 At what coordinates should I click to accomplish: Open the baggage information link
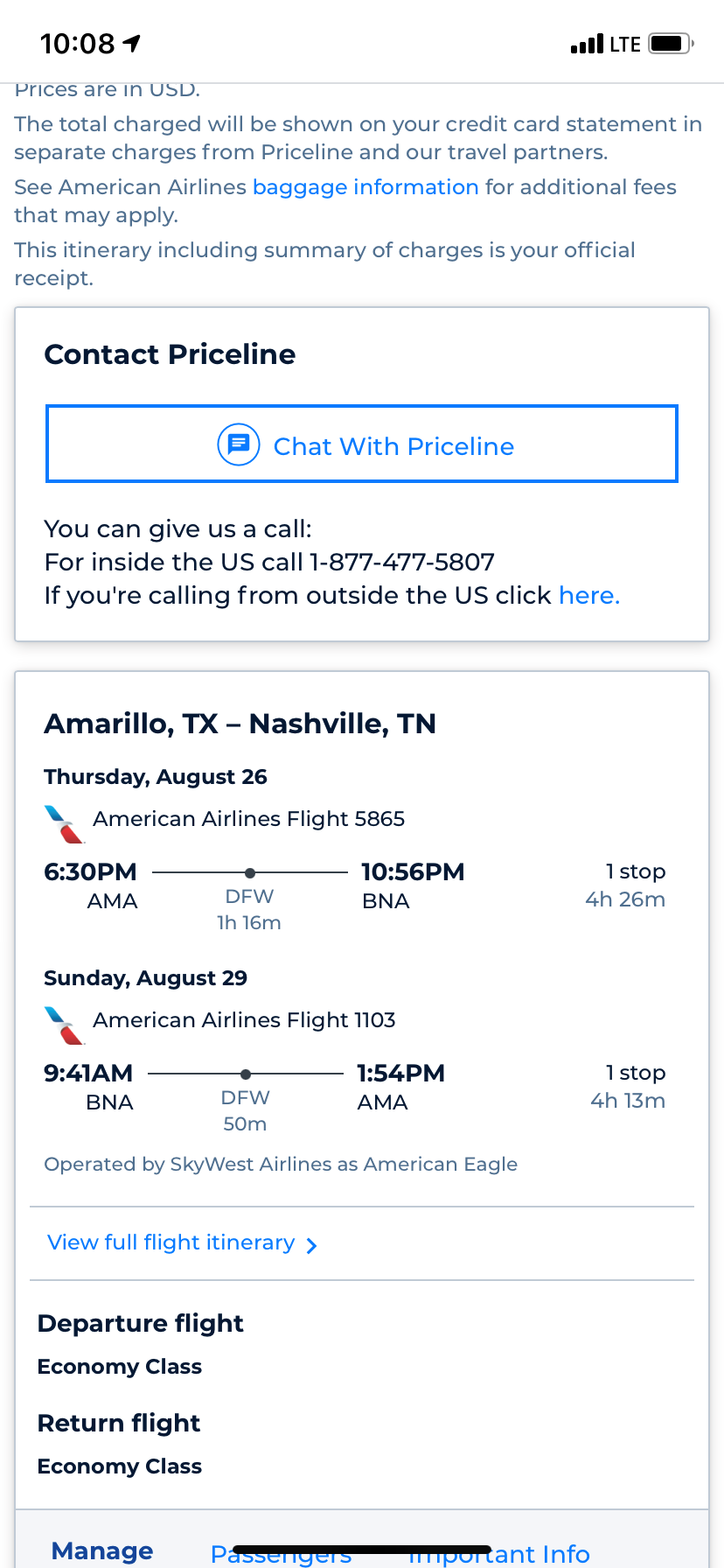point(365,187)
